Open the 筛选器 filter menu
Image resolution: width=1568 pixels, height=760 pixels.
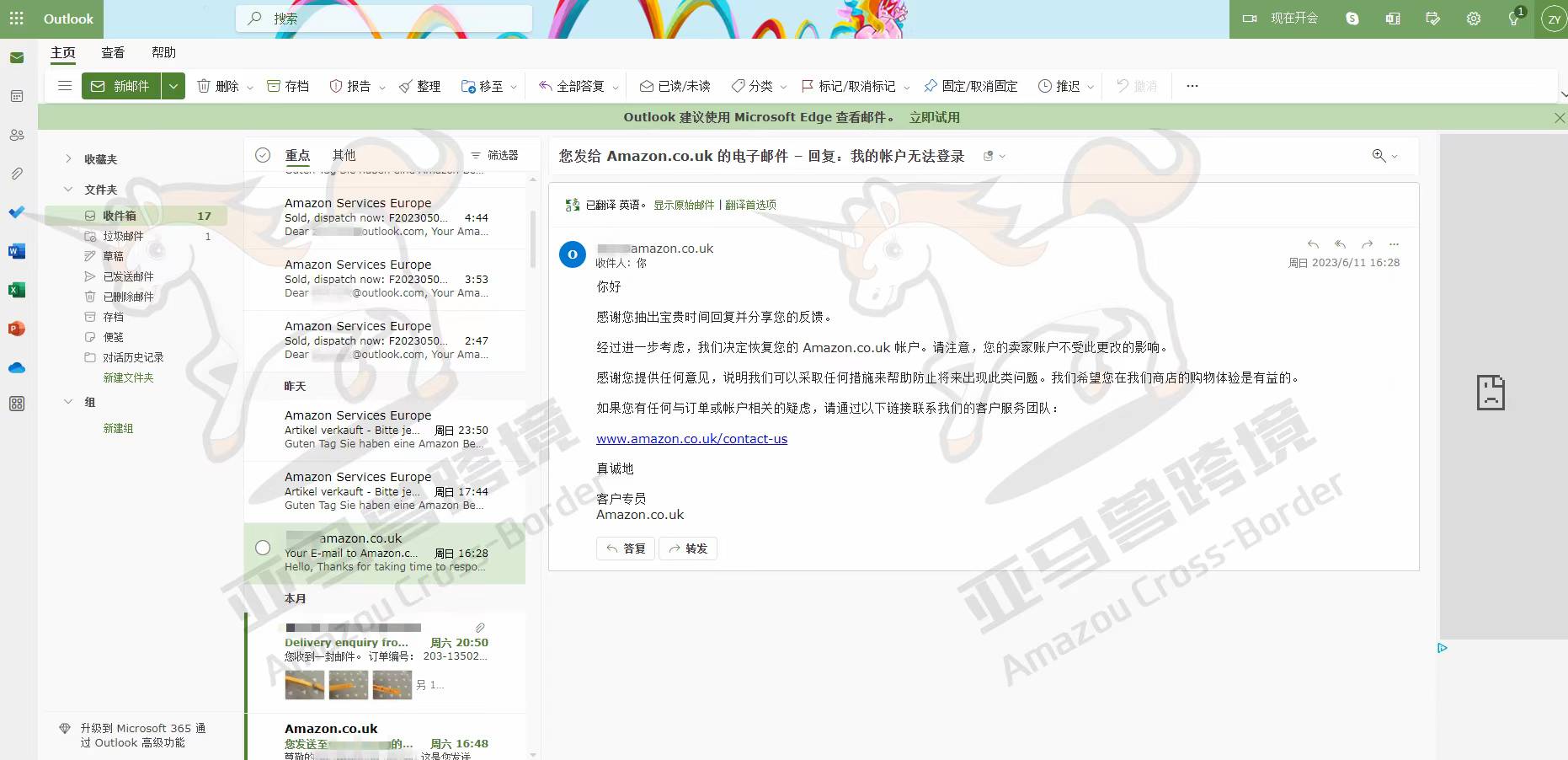tap(495, 155)
